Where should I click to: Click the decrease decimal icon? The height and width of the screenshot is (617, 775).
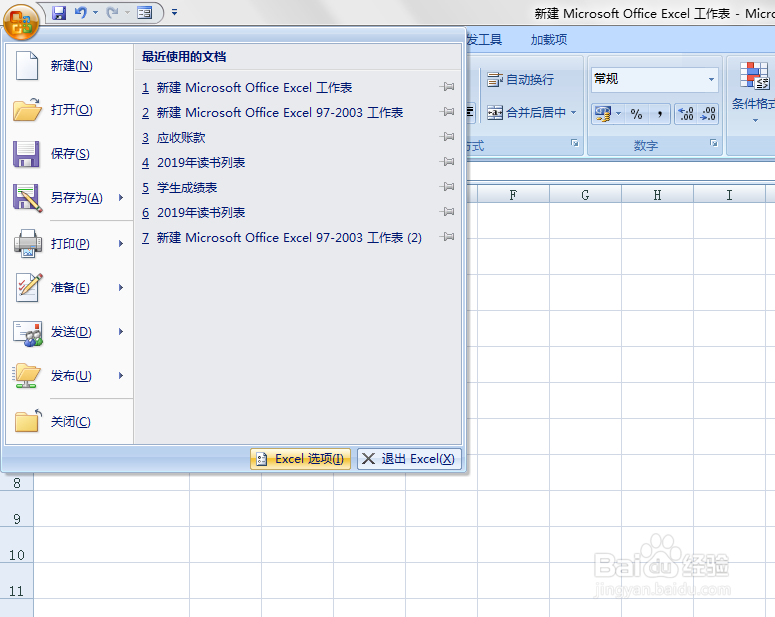tap(708, 114)
